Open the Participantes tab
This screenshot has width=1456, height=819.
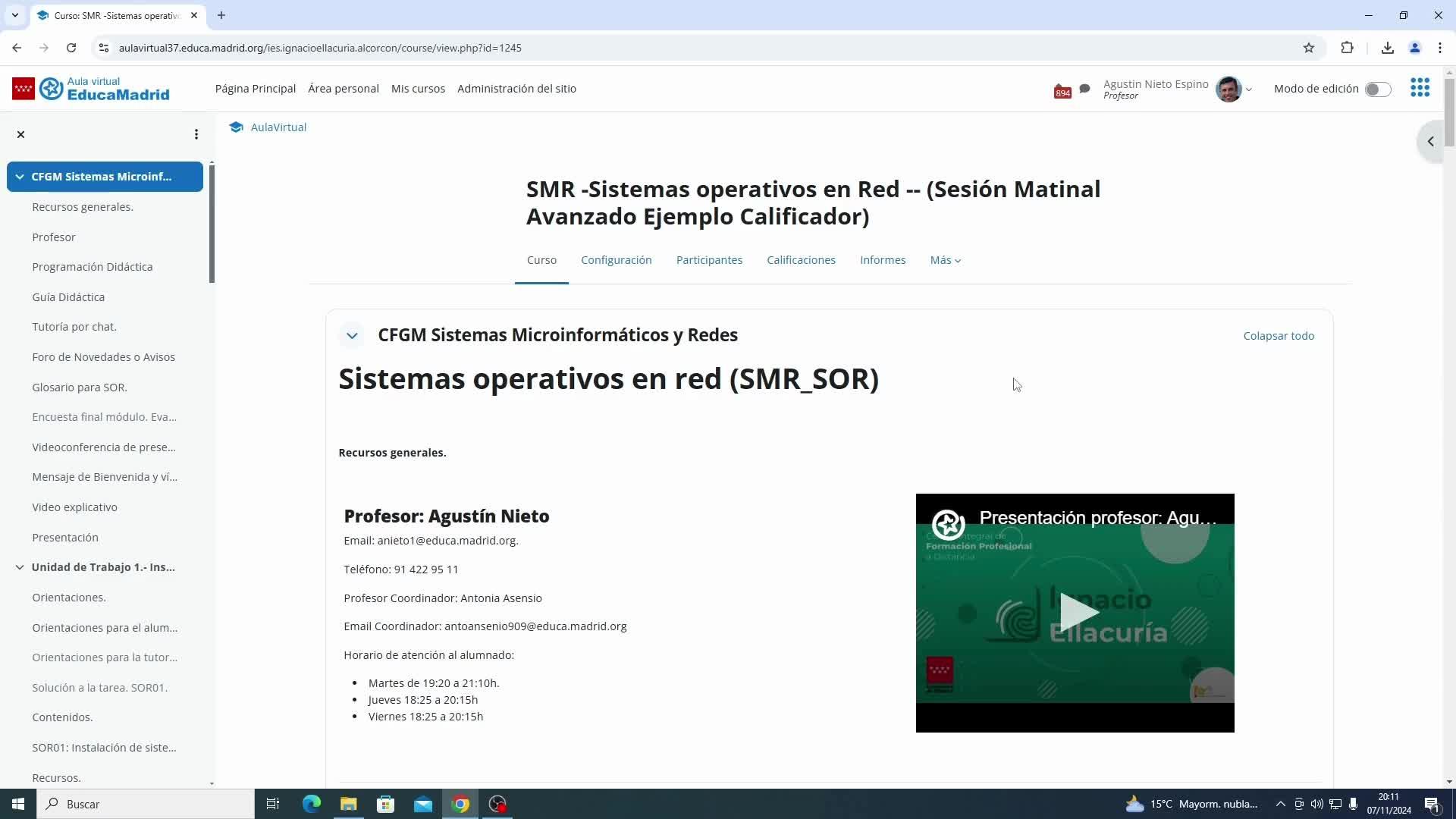pos(709,260)
